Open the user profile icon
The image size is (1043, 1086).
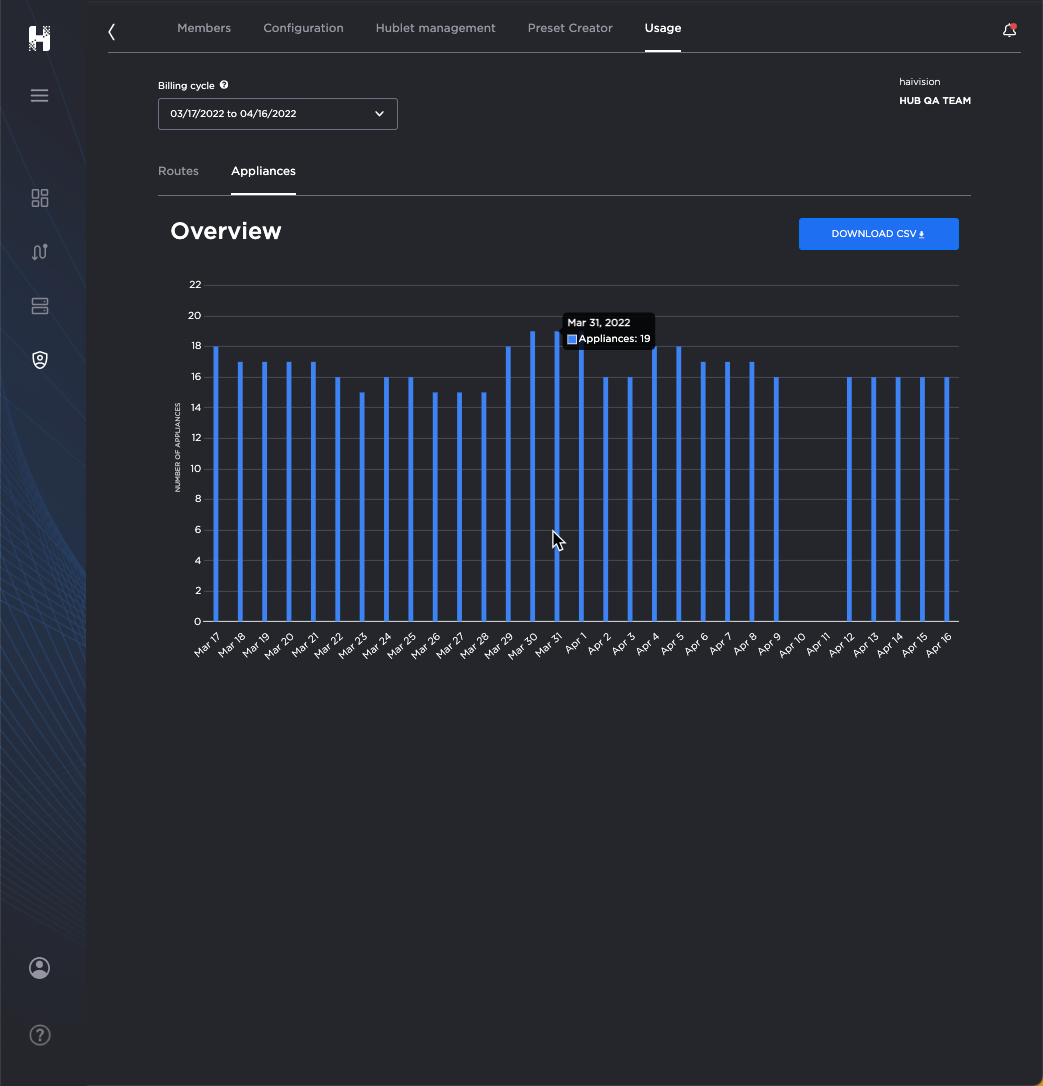(39, 968)
